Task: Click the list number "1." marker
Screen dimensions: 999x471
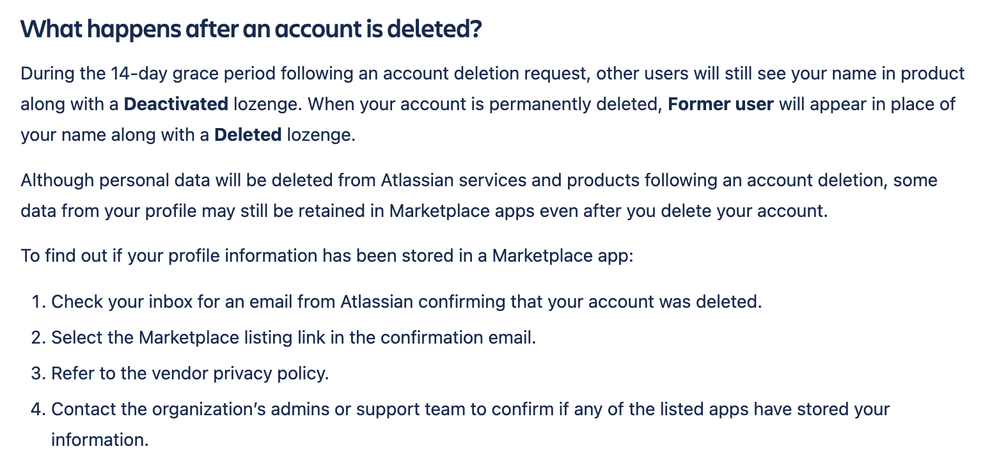Action: click(38, 302)
